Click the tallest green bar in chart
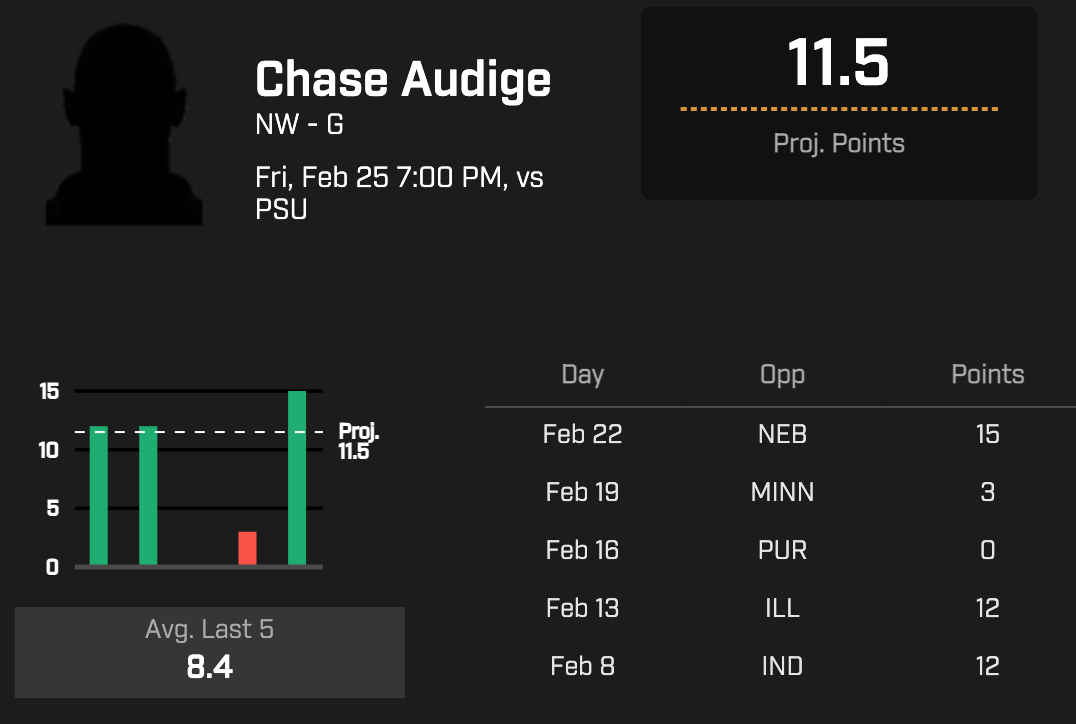Viewport: 1076px width, 724px height. (297, 478)
